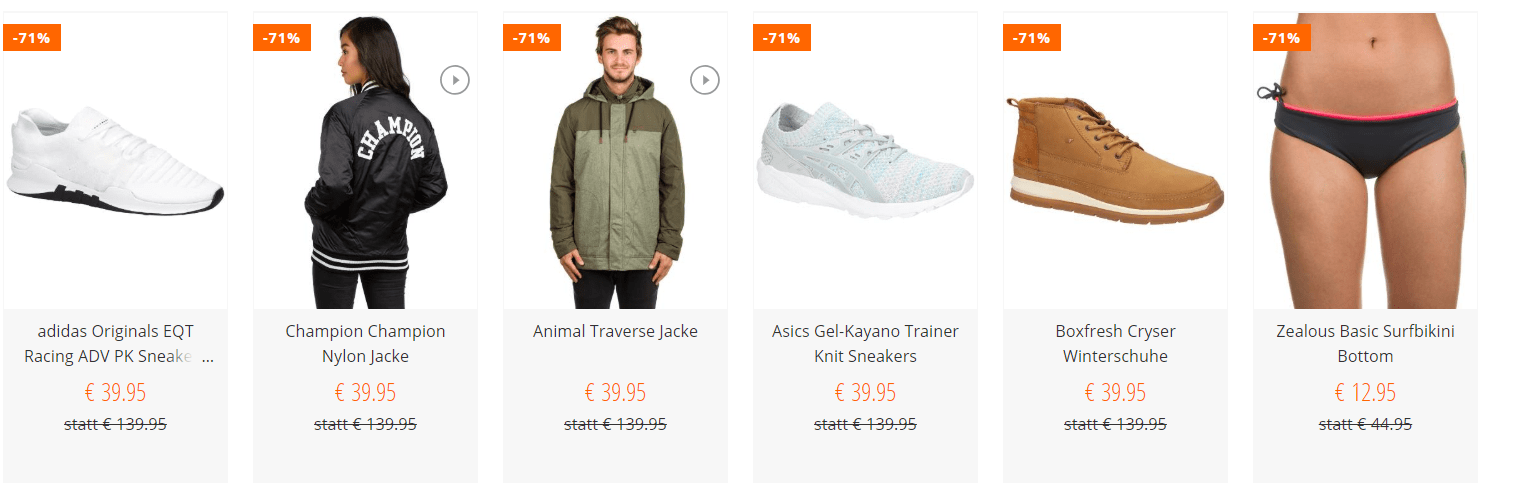Click the Animal Traverse Jacke title
Screen dimensions: 1517x483
click(615, 331)
